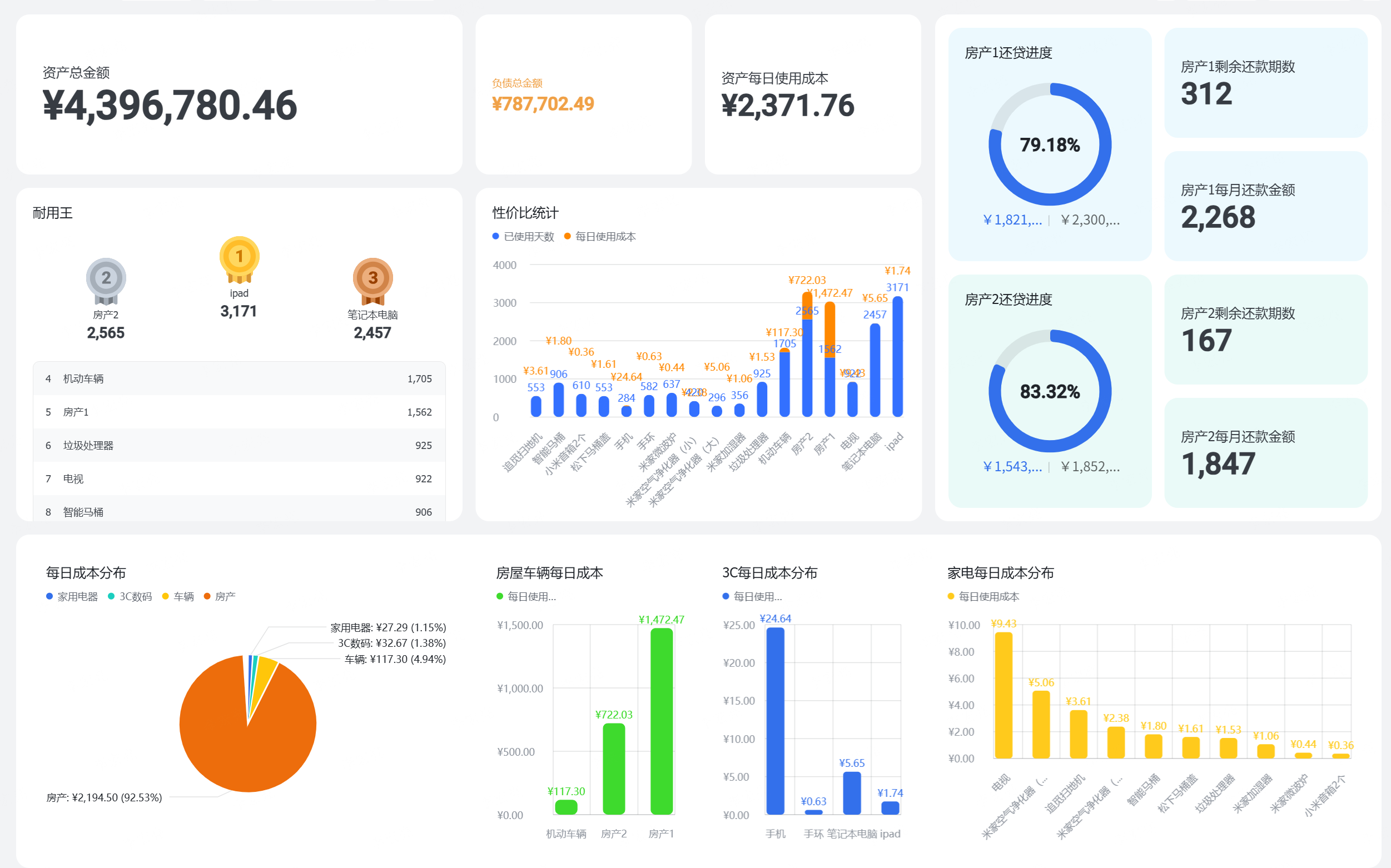Click the bronze third-place medal icon
Image resolution: width=1391 pixels, height=868 pixels.
coord(372,279)
